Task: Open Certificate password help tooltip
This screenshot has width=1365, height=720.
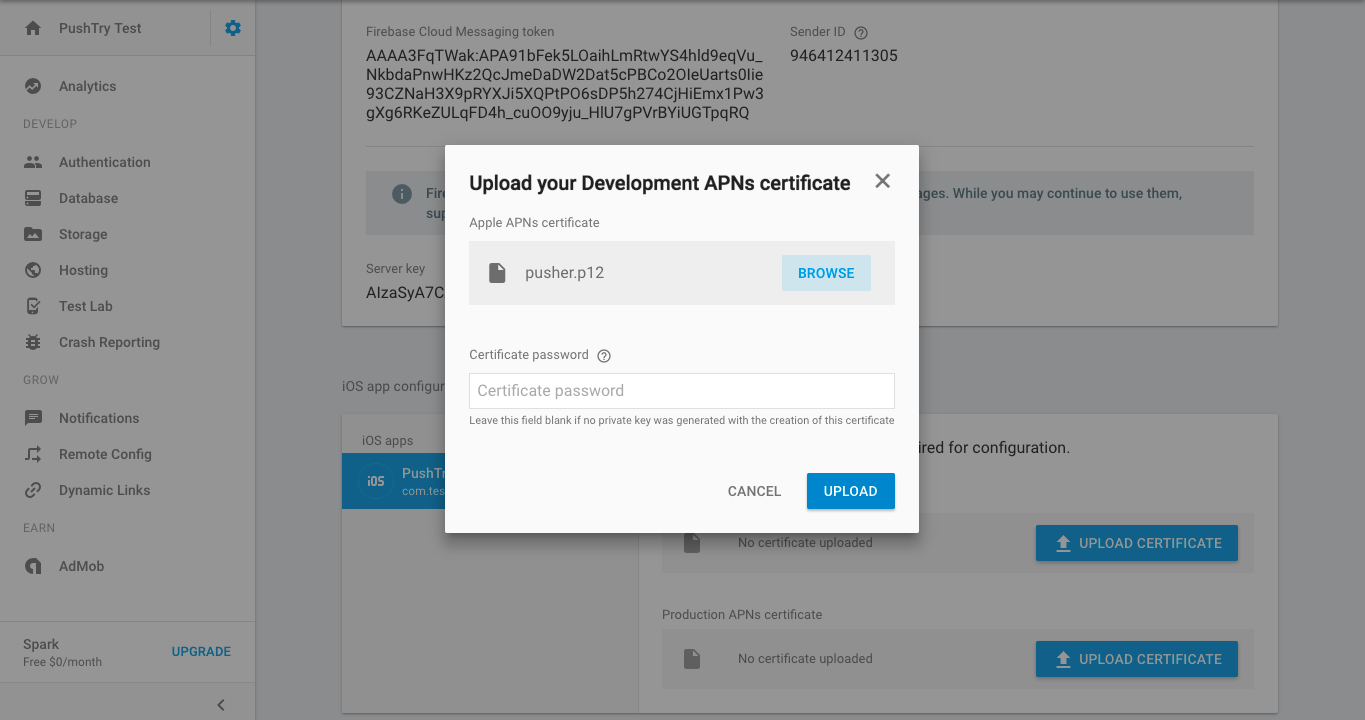Action: (x=604, y=356)
